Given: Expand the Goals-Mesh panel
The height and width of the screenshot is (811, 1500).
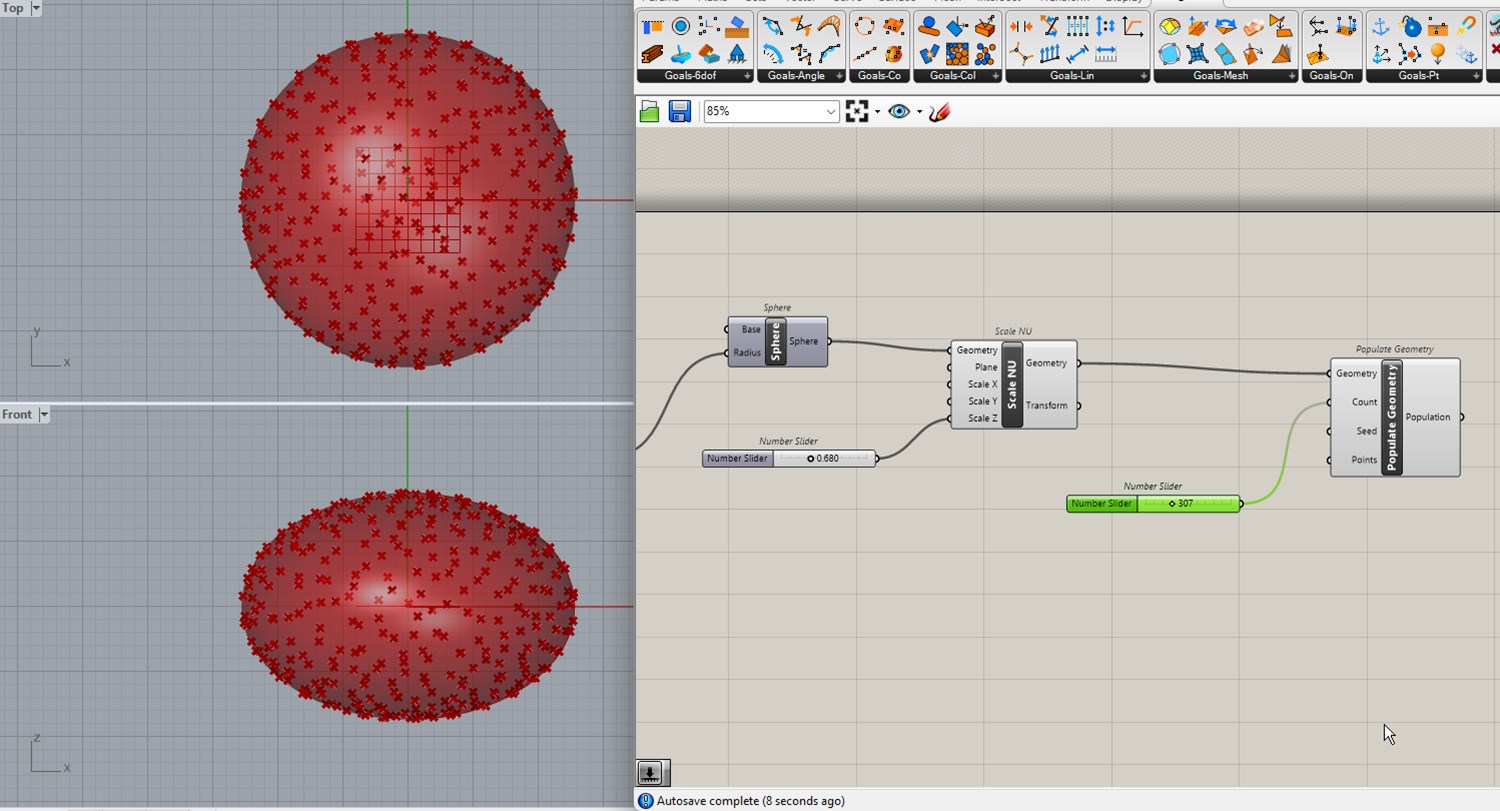Looking at the screenshot, I should pyautogui.click(x=1292, y=76).
